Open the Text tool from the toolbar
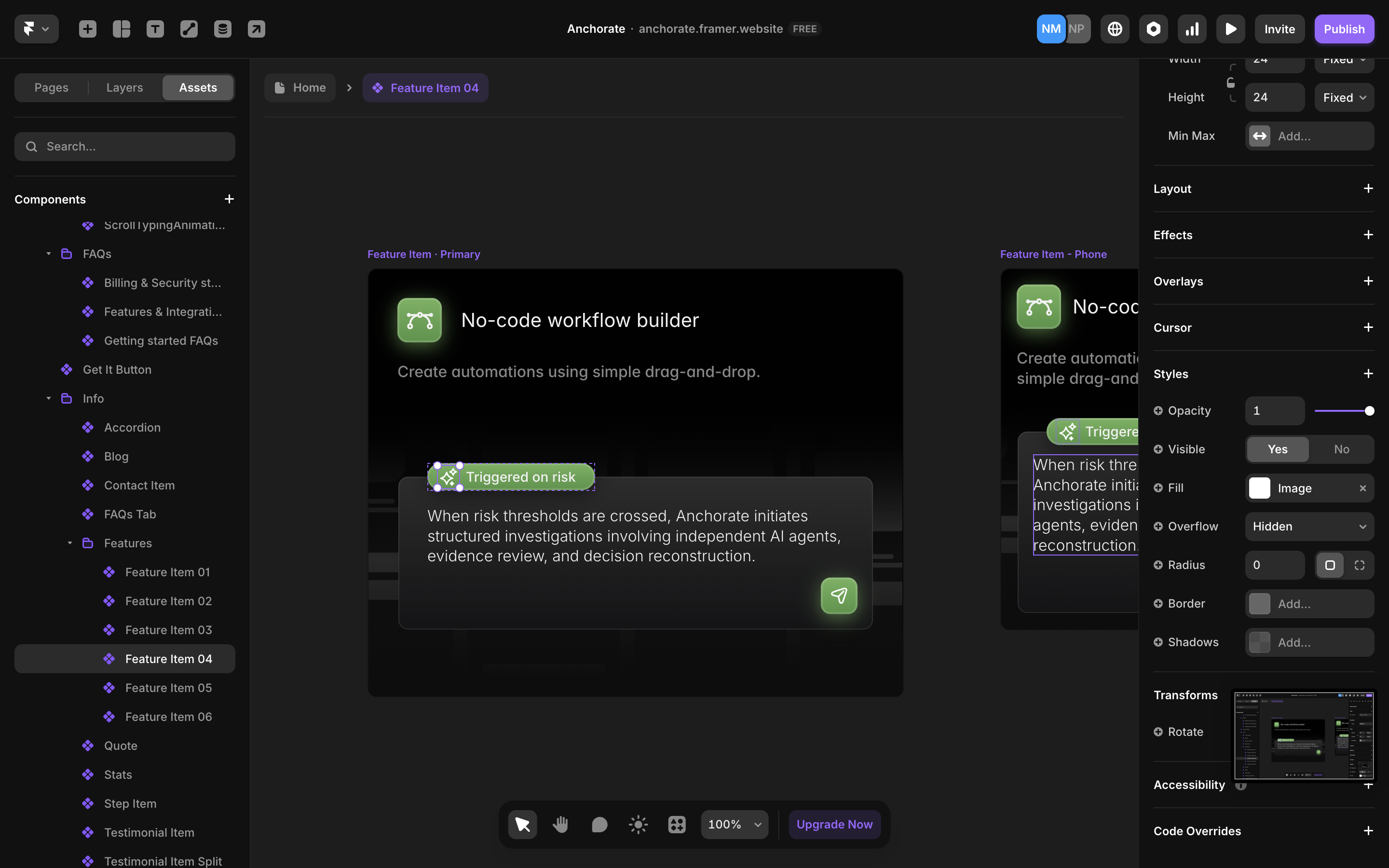This screenshot has height=868, width=1389. (x=155, y=29)
